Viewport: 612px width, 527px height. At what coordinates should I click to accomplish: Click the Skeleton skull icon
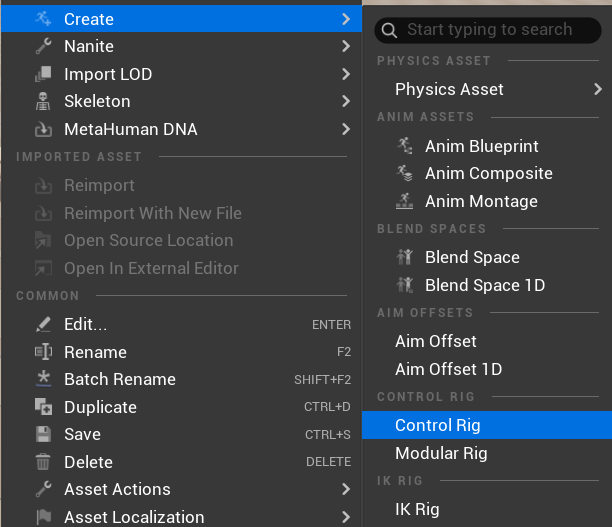point(43,101)
